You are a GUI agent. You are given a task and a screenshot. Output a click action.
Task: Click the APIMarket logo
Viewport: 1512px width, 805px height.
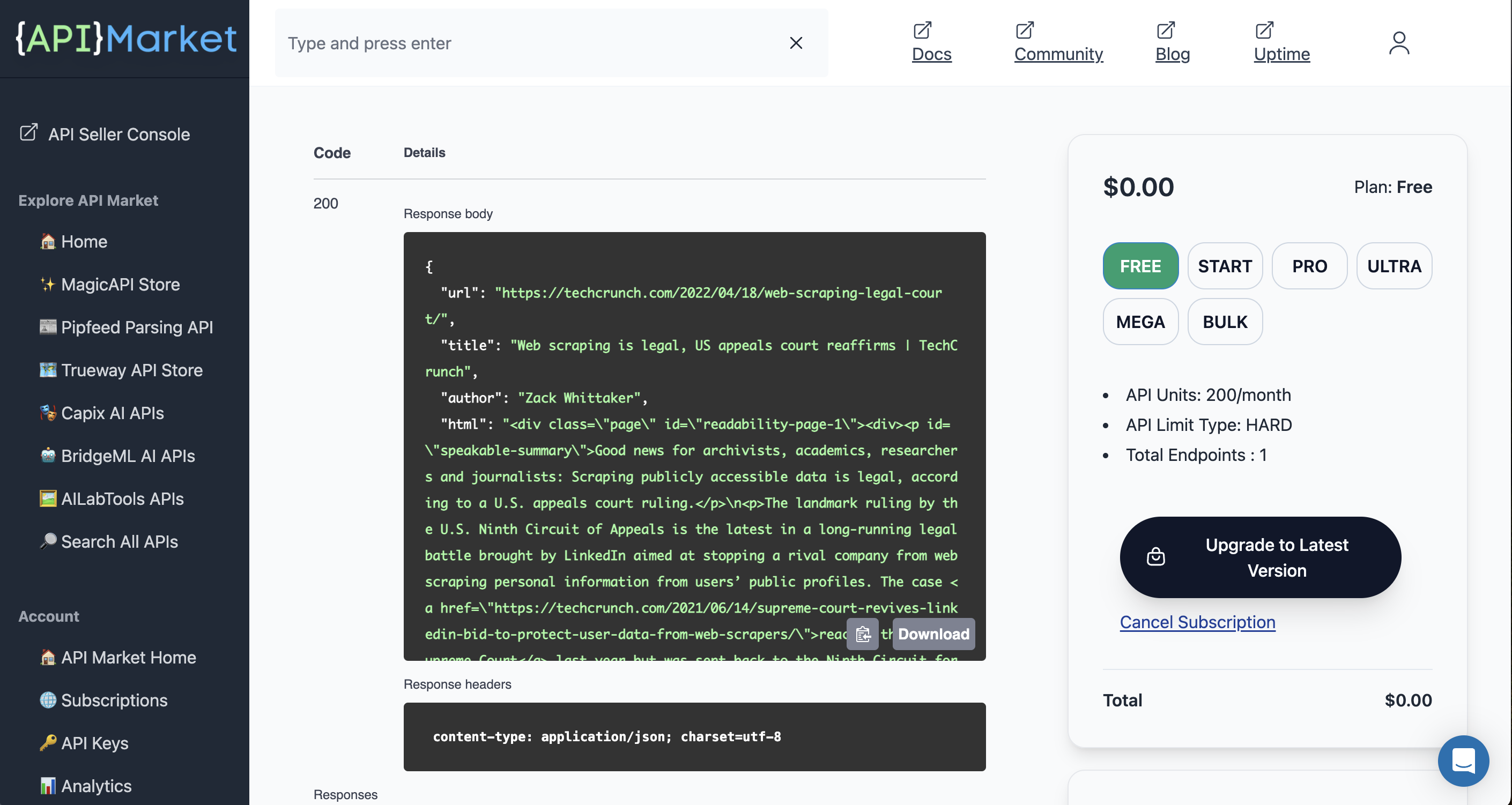(125, 39)
